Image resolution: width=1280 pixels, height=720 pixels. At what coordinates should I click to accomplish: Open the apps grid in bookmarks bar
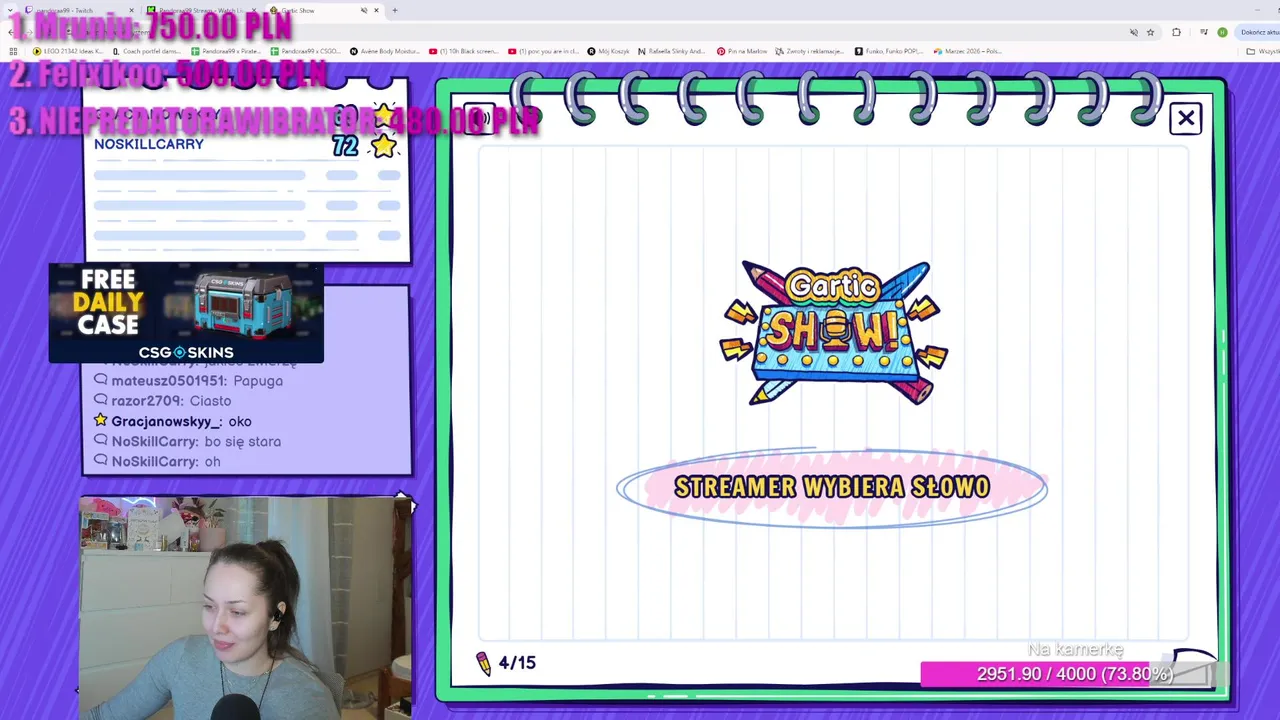(13, 51)
